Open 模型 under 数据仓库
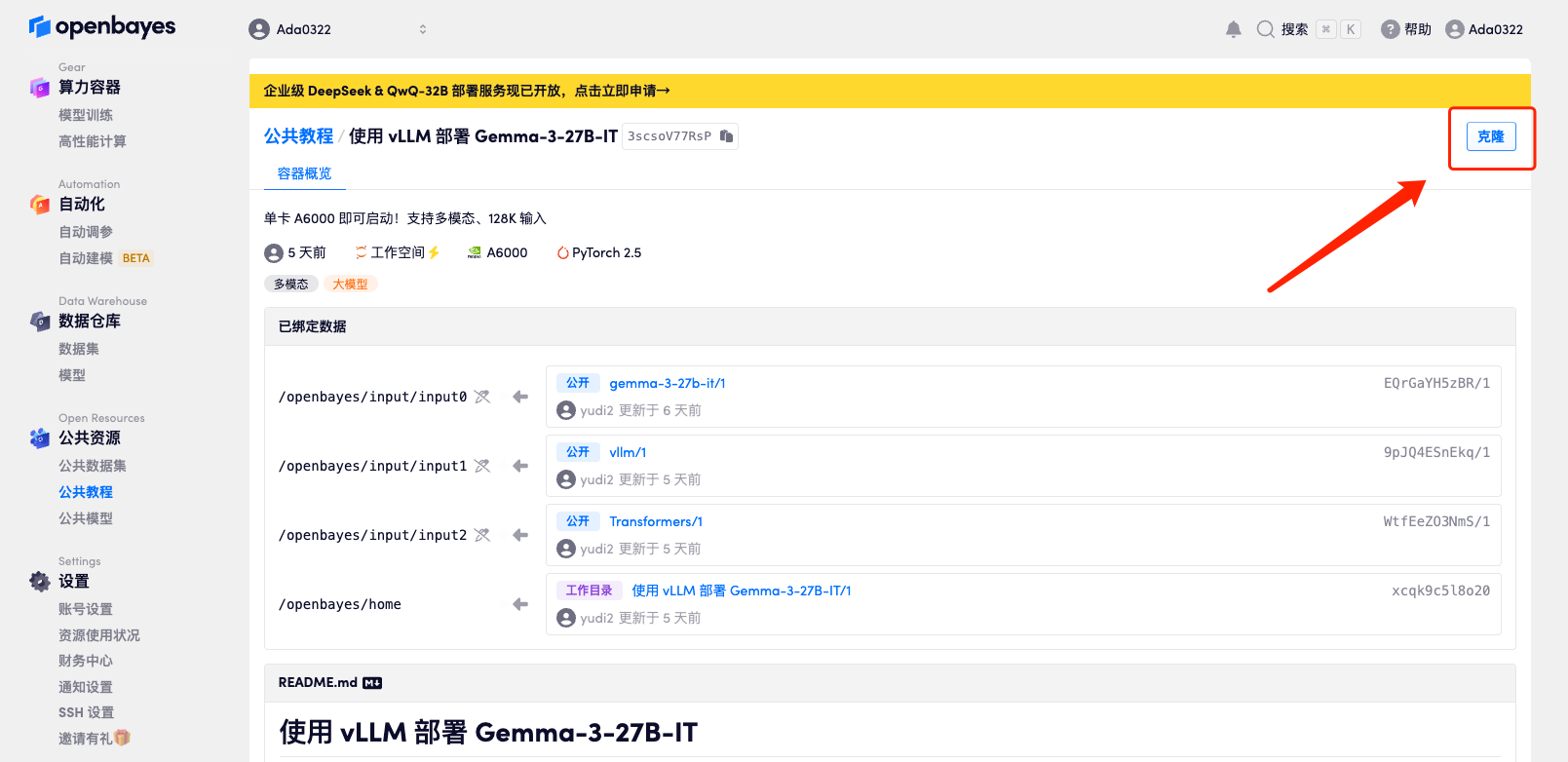This screenshot has width=1568, height=762. 72,375
